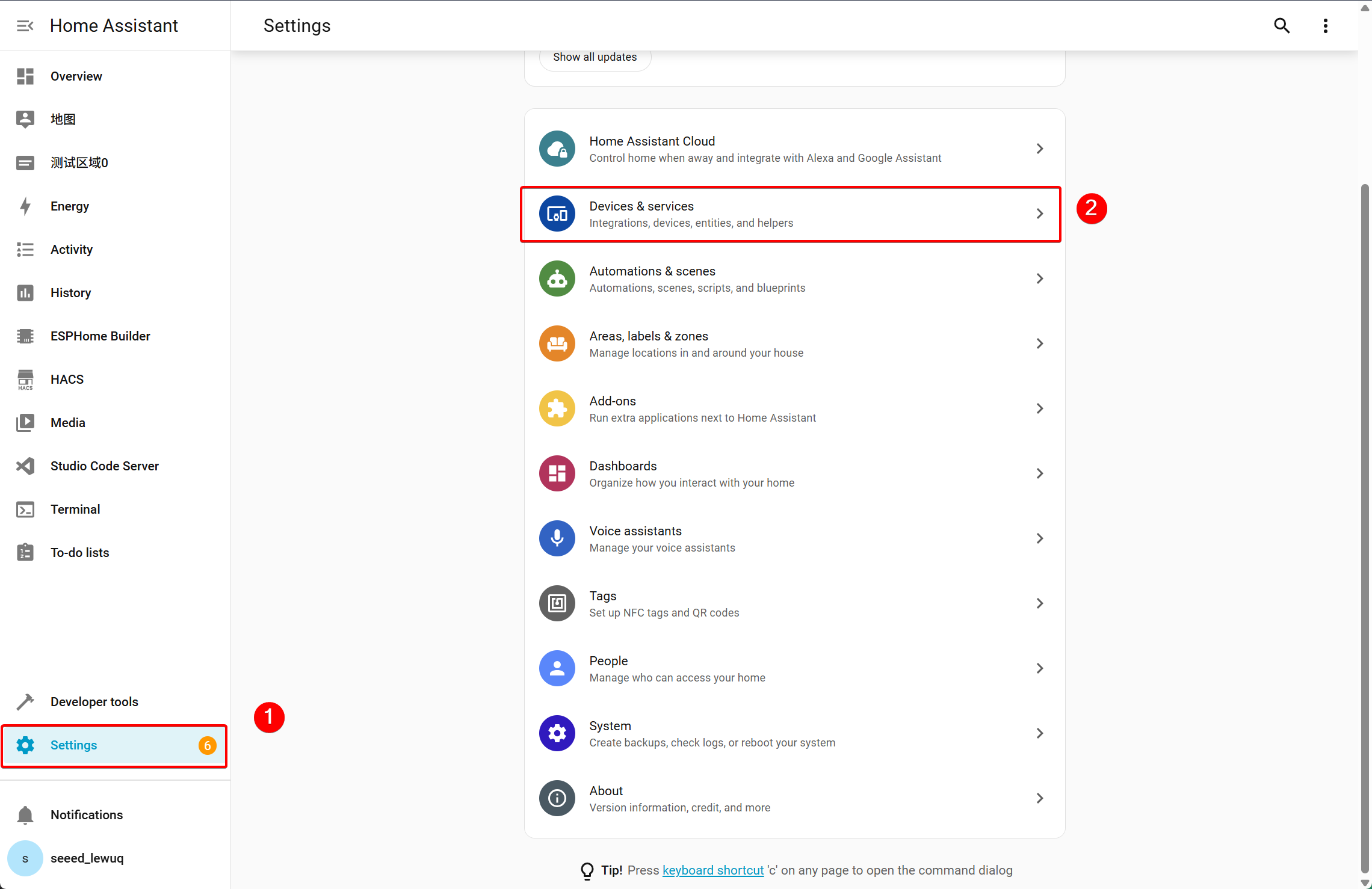Select Developer tools in sidebar
Screen dimensions: 1372x889
pos(94,702)
